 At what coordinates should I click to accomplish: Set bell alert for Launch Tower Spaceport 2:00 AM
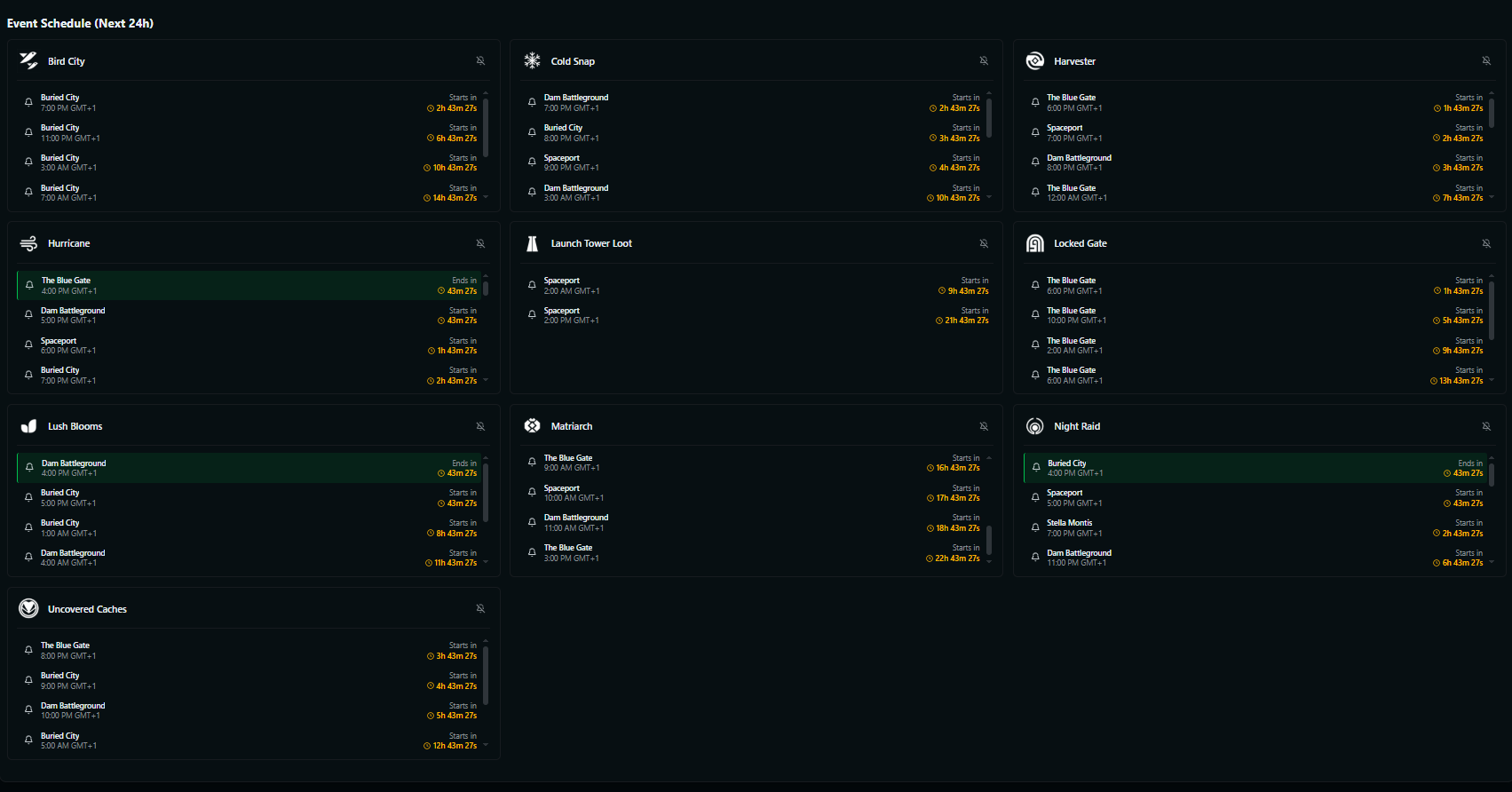pos(532,286)
